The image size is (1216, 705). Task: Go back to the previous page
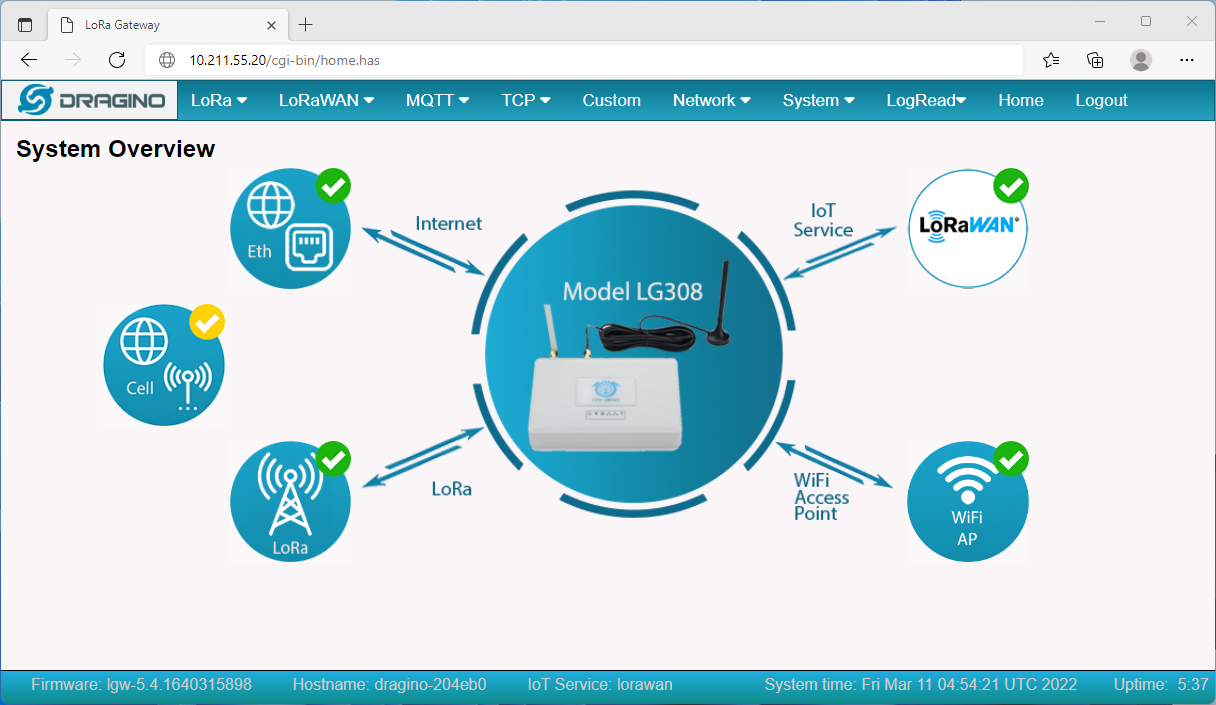(x=29, y=60)
